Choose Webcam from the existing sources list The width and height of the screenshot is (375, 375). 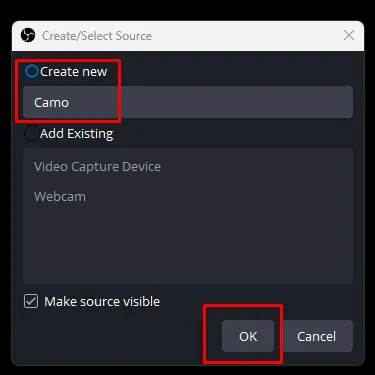pyautogui.click(x=60, y=196)
